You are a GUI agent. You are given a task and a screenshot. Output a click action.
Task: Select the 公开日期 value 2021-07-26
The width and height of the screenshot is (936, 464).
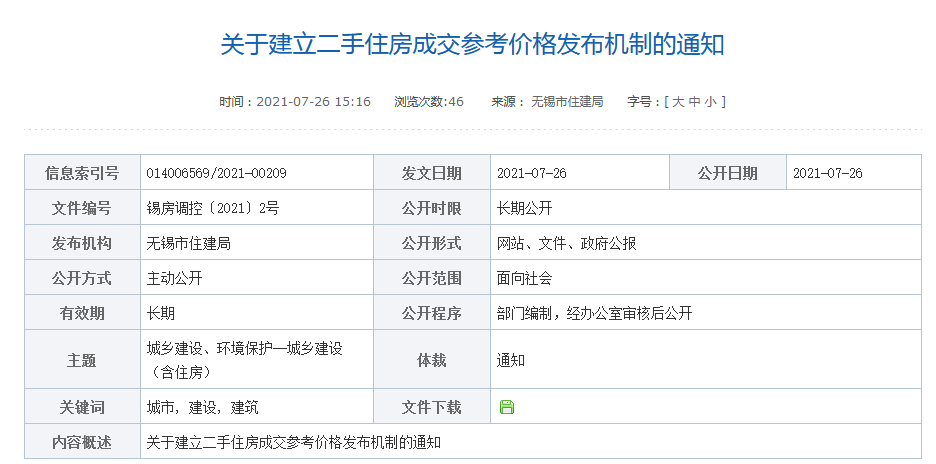pyautogui.click(x=828, y=173)
